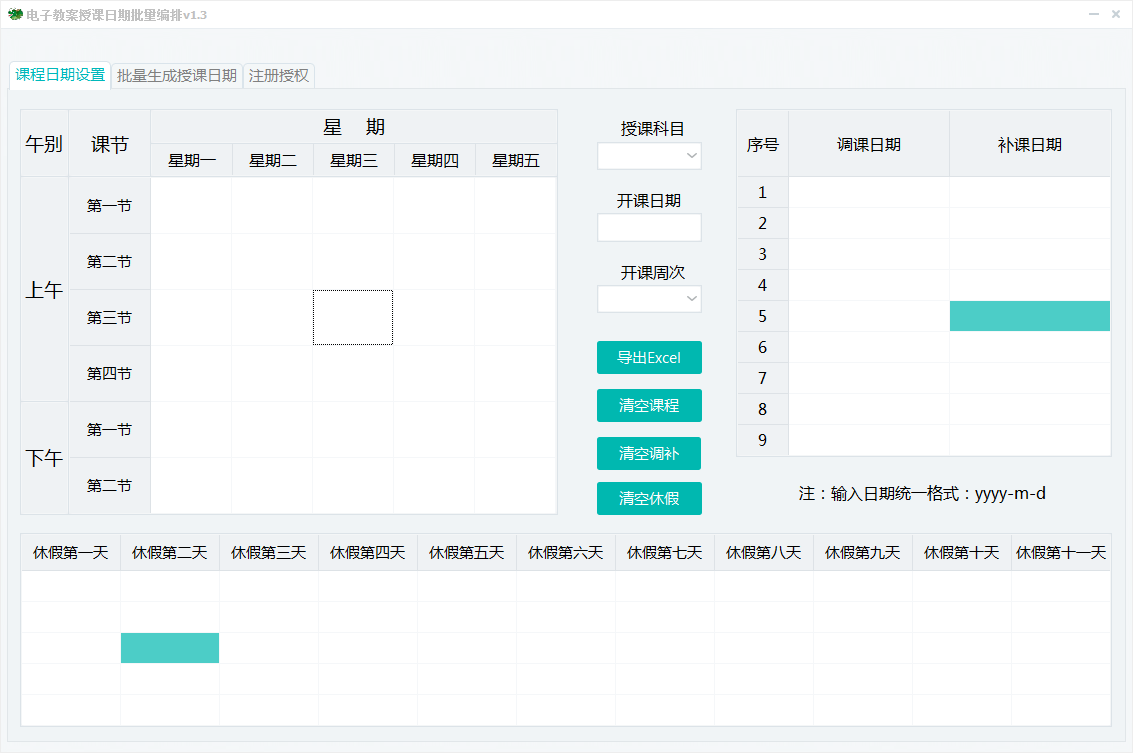1133x753 pixels.
Task: Click the 调课日期 cell in row 1
Action: 868,192
